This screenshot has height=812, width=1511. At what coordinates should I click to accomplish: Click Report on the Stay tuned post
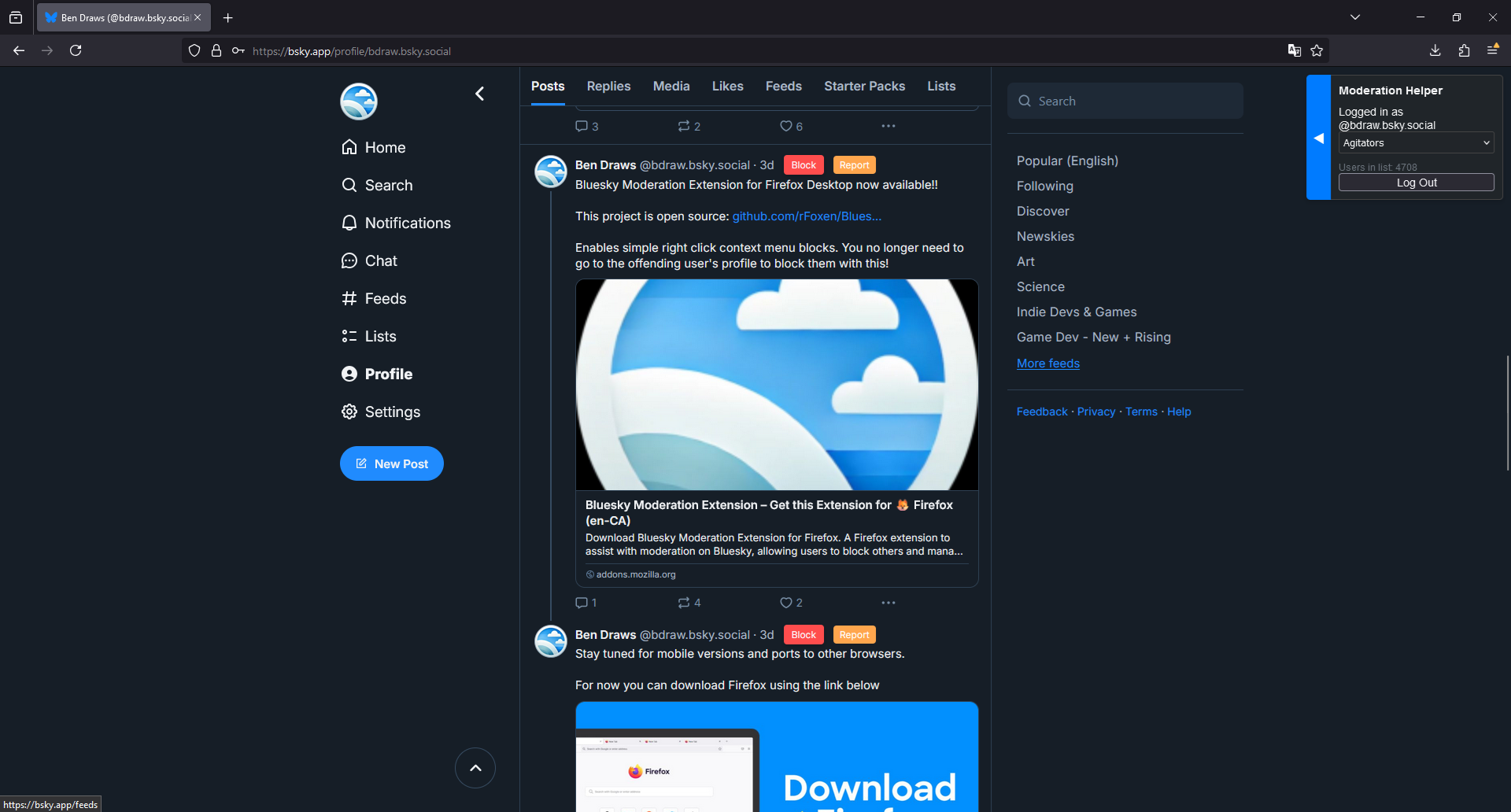(854, 635)
